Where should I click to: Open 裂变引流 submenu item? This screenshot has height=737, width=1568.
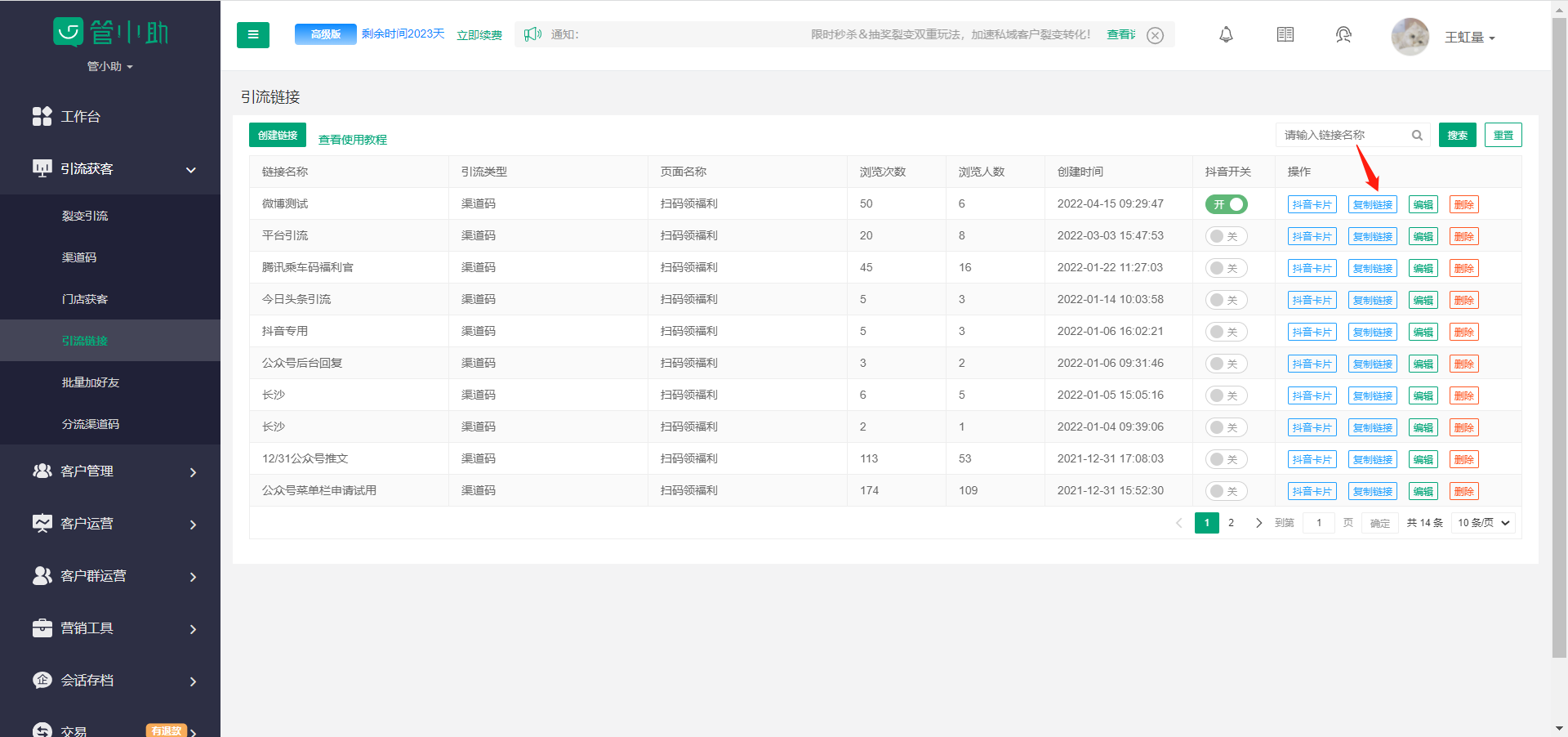[85, 216]
